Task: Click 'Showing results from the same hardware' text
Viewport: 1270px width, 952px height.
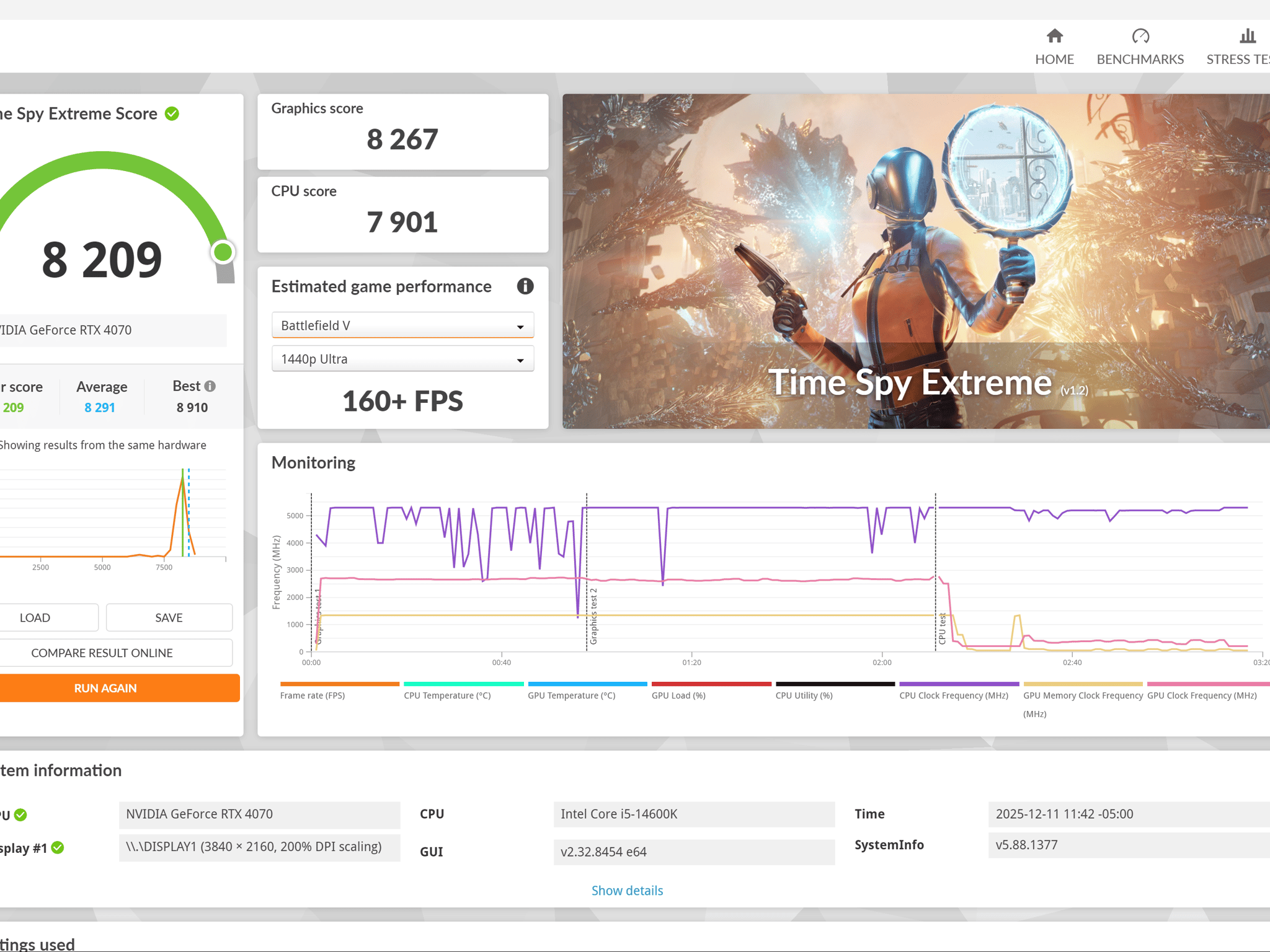Action: (x=103, y=445)
